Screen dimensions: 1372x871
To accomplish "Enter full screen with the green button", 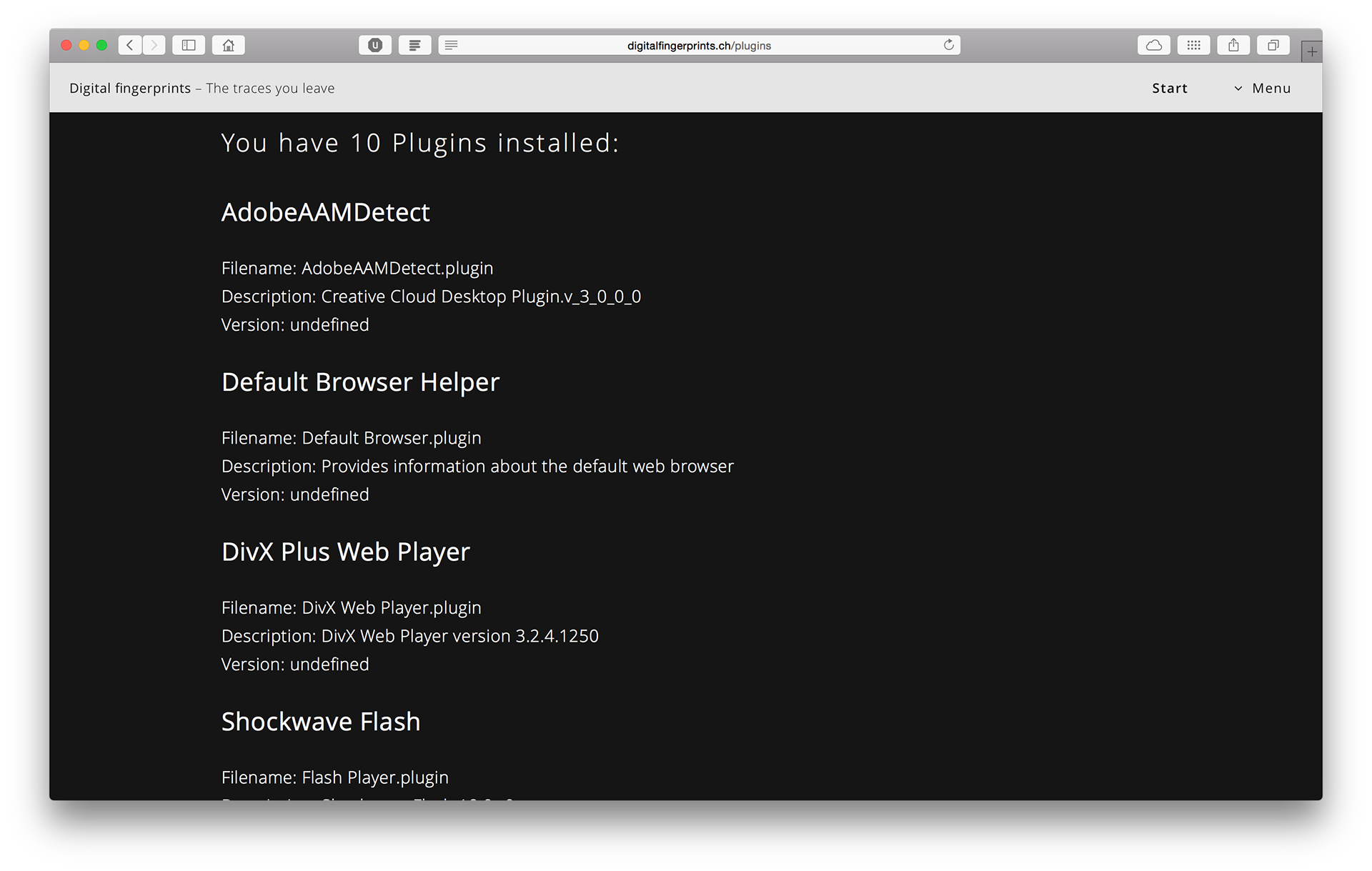I will (101, 45).
